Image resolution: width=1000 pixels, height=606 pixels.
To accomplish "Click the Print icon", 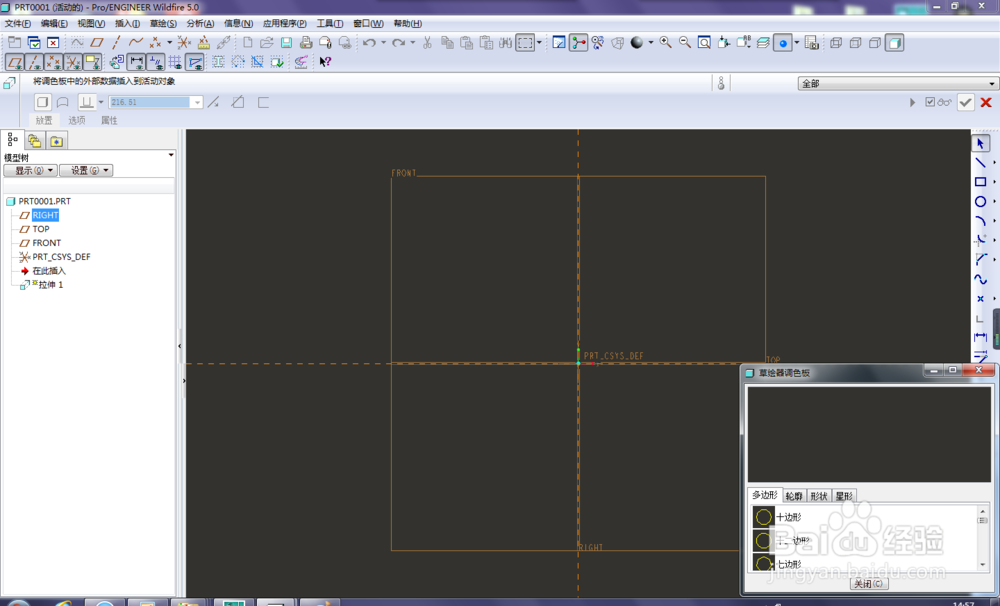I will tap(306, 43).
